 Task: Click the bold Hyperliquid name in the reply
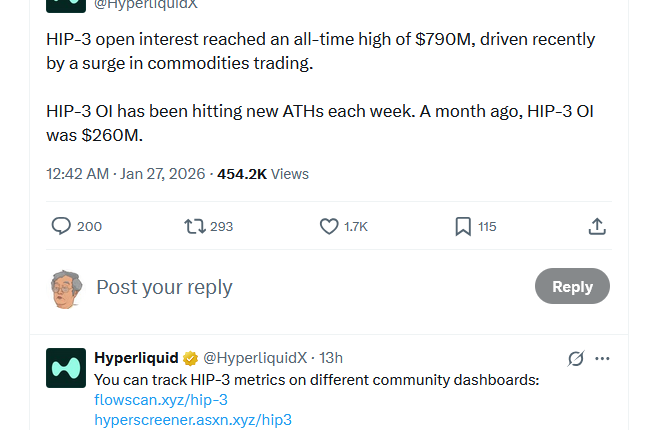136,358
